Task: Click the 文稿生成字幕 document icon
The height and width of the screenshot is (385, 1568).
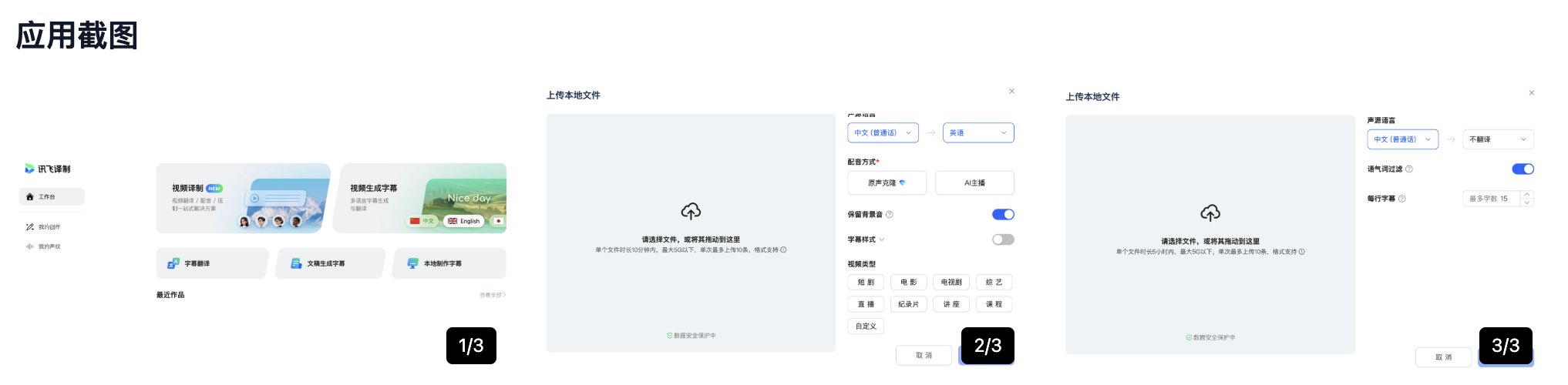Action: 296,263
